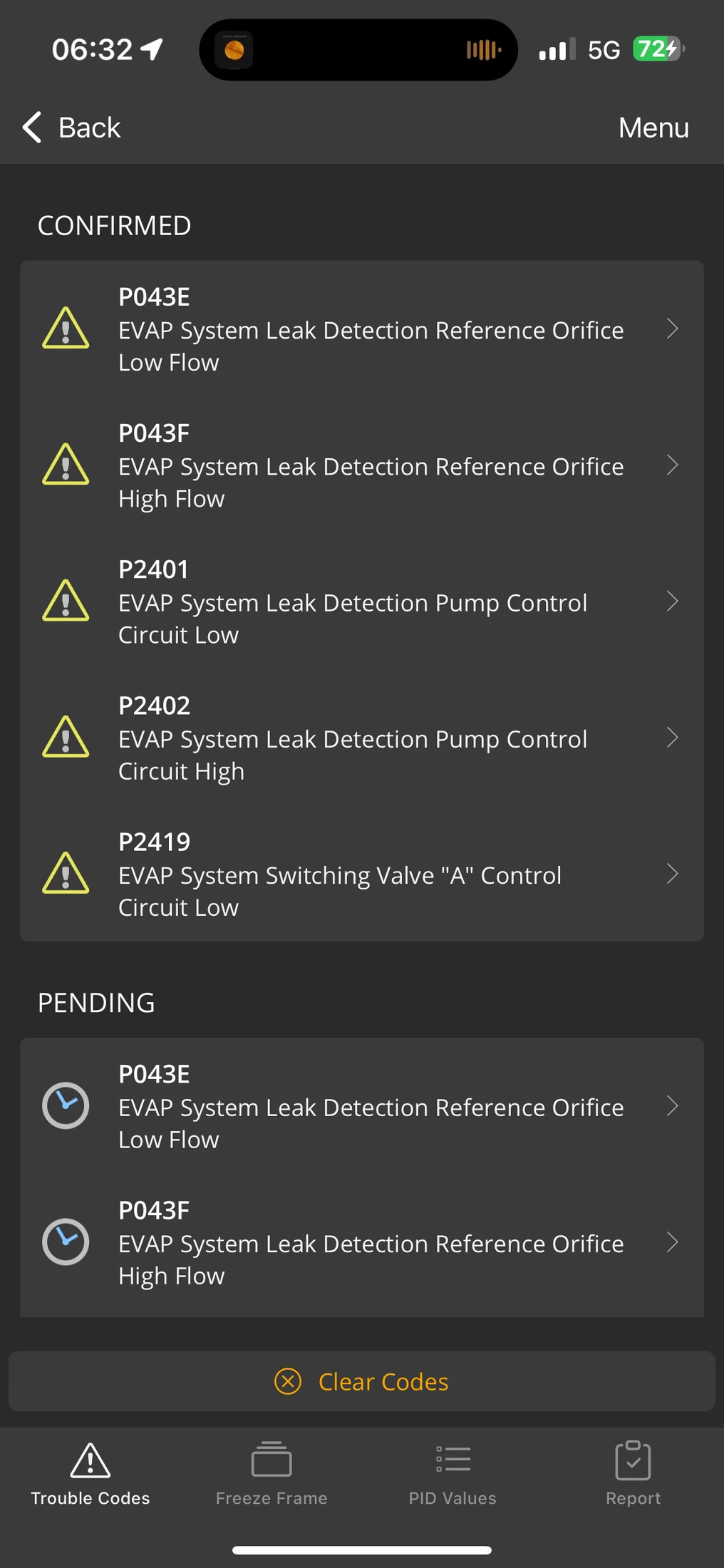Image resolution: width=724 pixels, height=1568 pixels.
Task: Open the Menu in top bar
Action: (653, 128)
